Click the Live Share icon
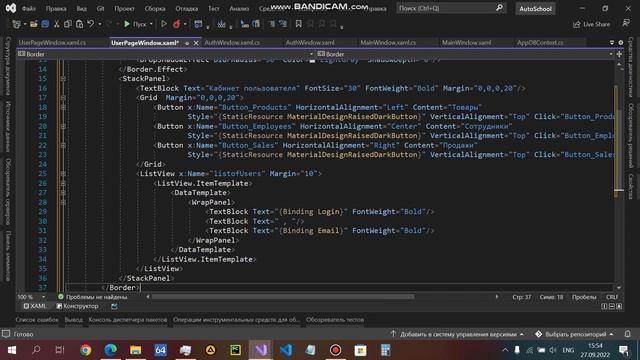The width and height of the screenshot is (640, 360). [576, 24]
